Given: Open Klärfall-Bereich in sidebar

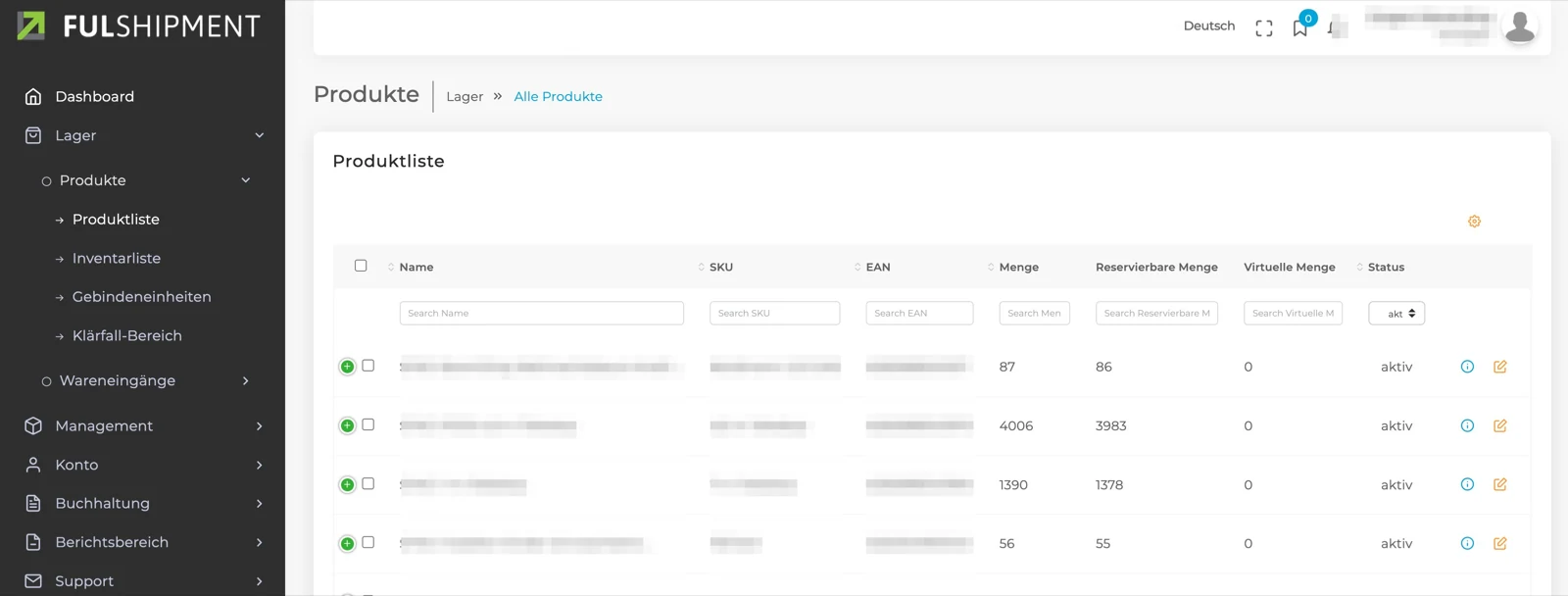Looking at the screenshot, I should (x=127, y=335).
